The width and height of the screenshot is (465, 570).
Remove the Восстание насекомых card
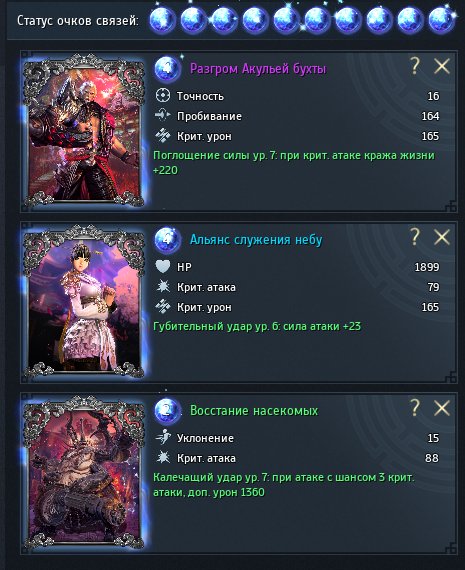coord(442,408)
